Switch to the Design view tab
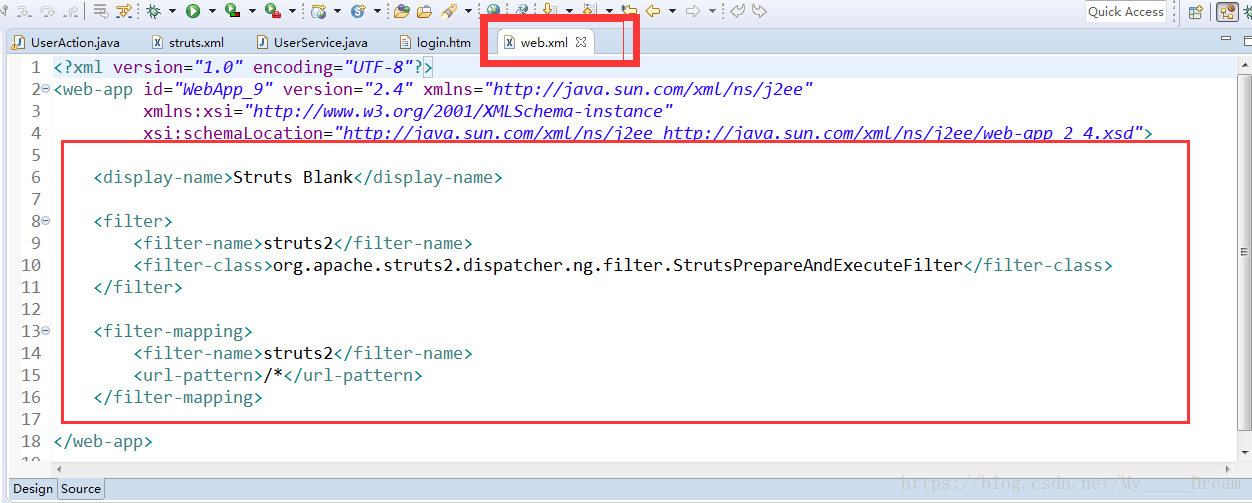 pyautogui.click(x=32, y=489)
